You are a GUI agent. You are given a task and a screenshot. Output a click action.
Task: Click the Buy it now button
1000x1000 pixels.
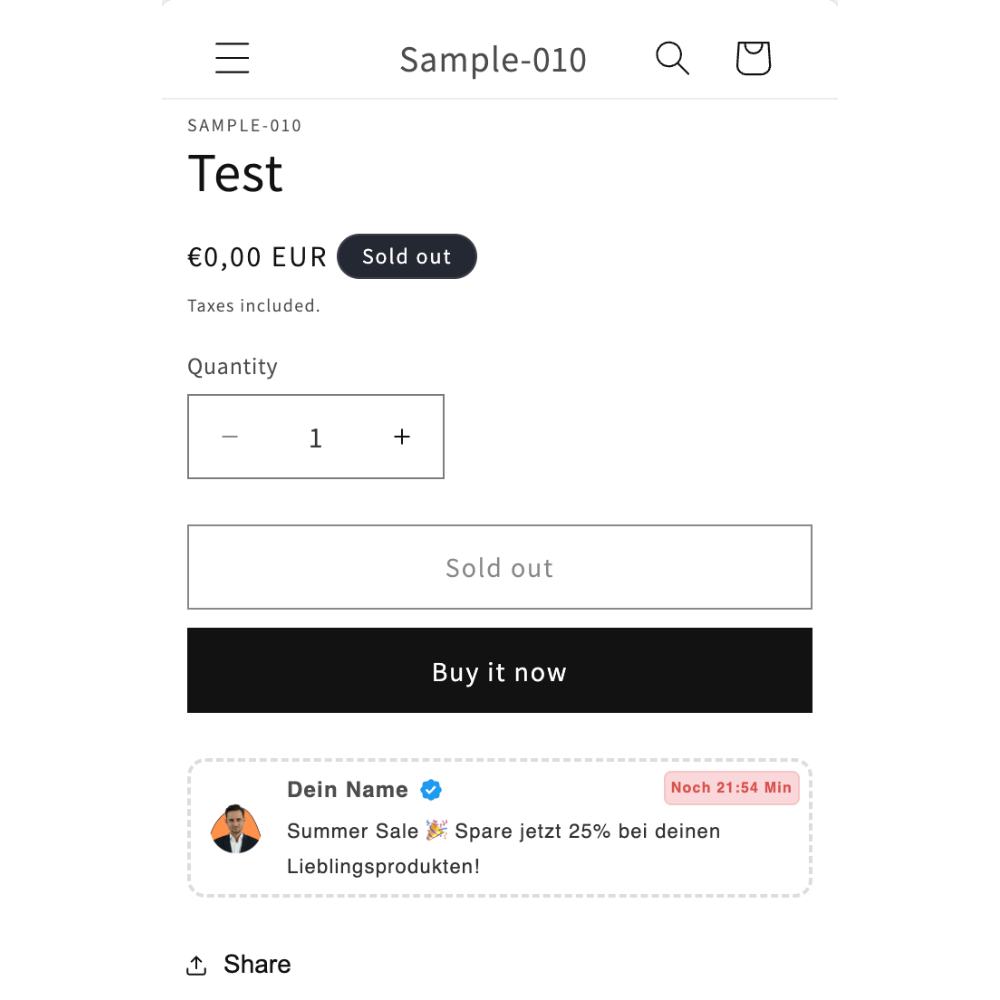pos(499,670)
